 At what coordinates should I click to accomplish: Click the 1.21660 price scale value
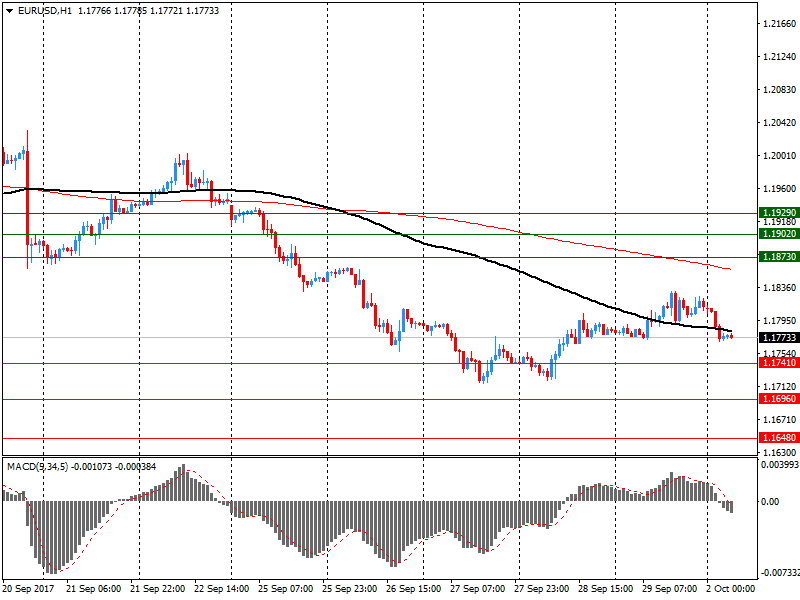click(780, 23)
